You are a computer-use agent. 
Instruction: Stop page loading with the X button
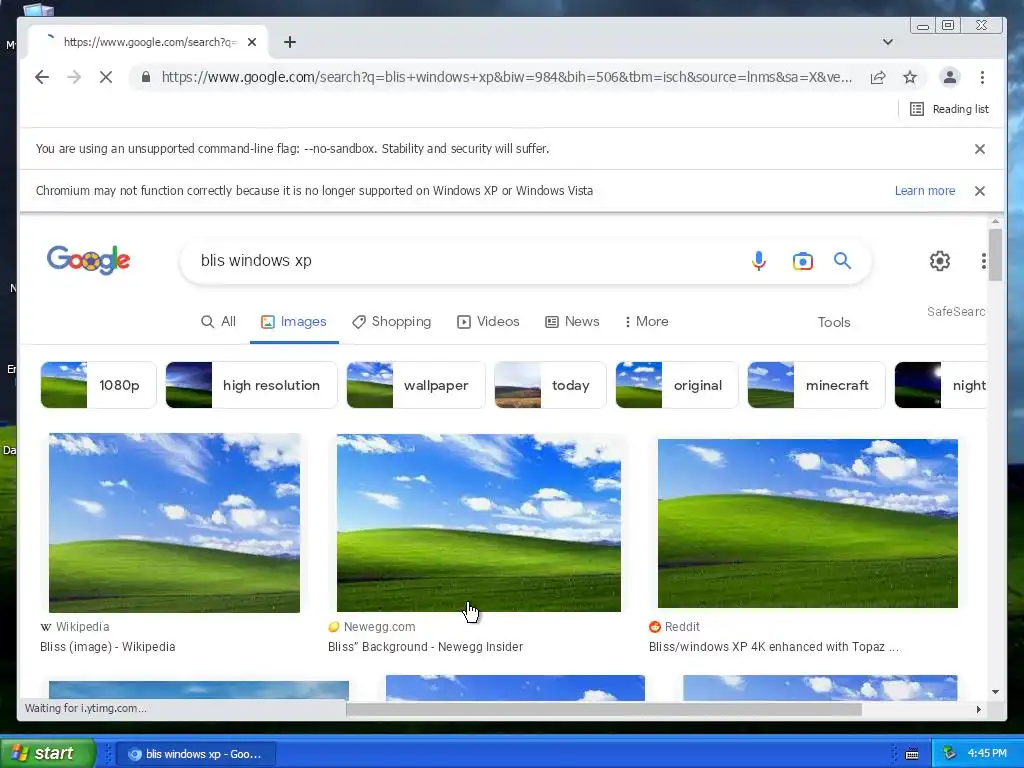(x=106, y=77)
